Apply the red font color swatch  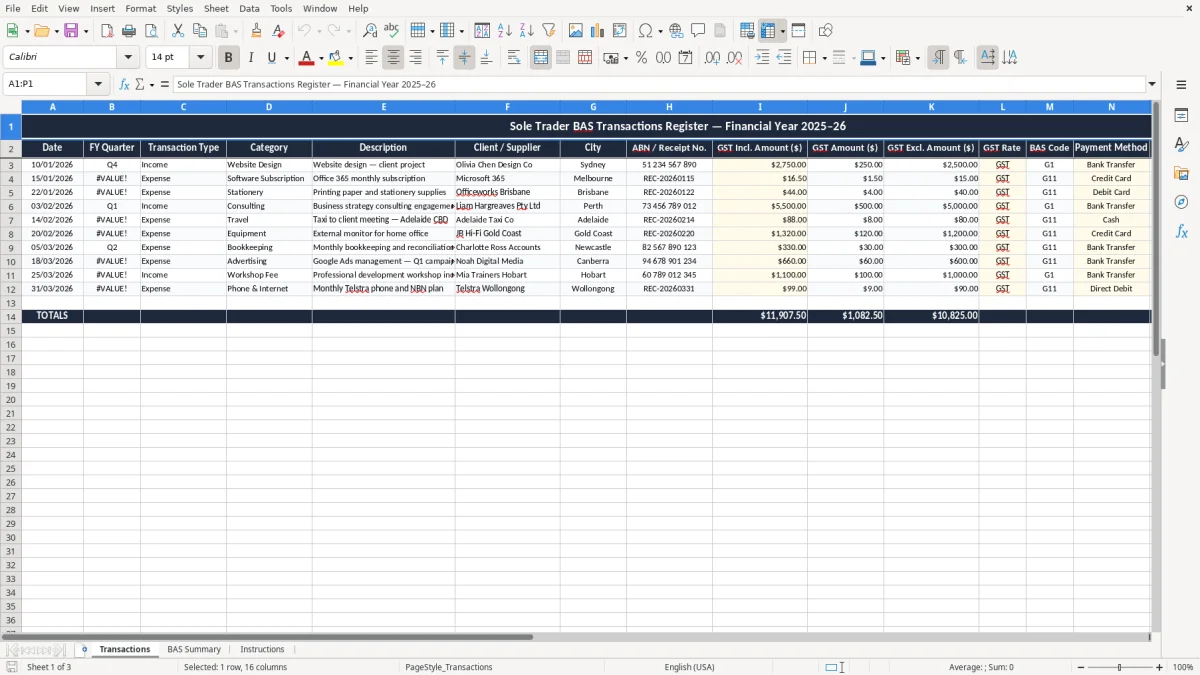pyautogui.click(x=307, y=58)
